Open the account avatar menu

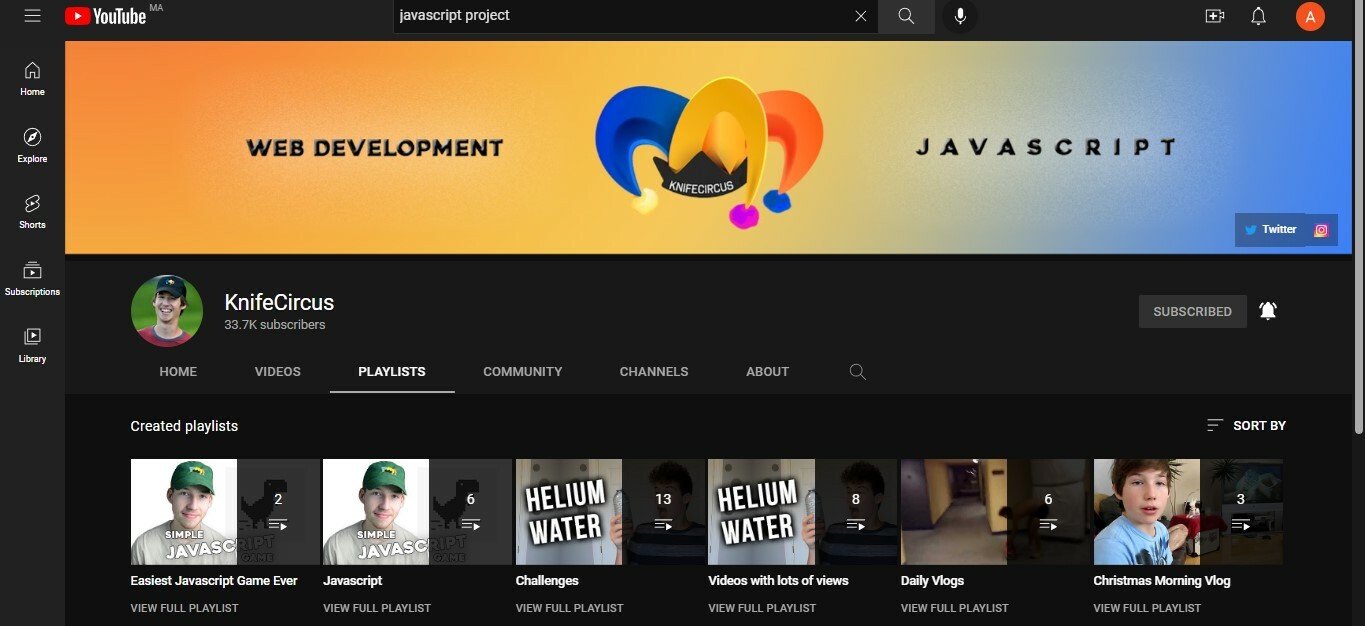point(1309,16)
